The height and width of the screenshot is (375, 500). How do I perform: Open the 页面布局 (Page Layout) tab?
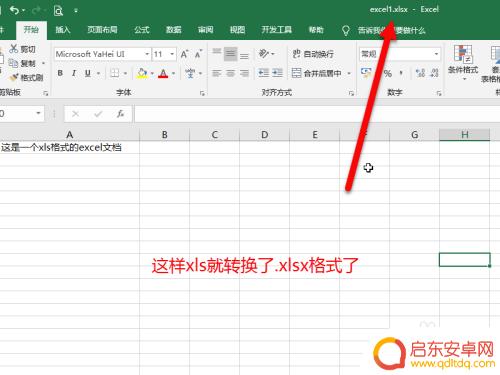[x=102, y=30]
